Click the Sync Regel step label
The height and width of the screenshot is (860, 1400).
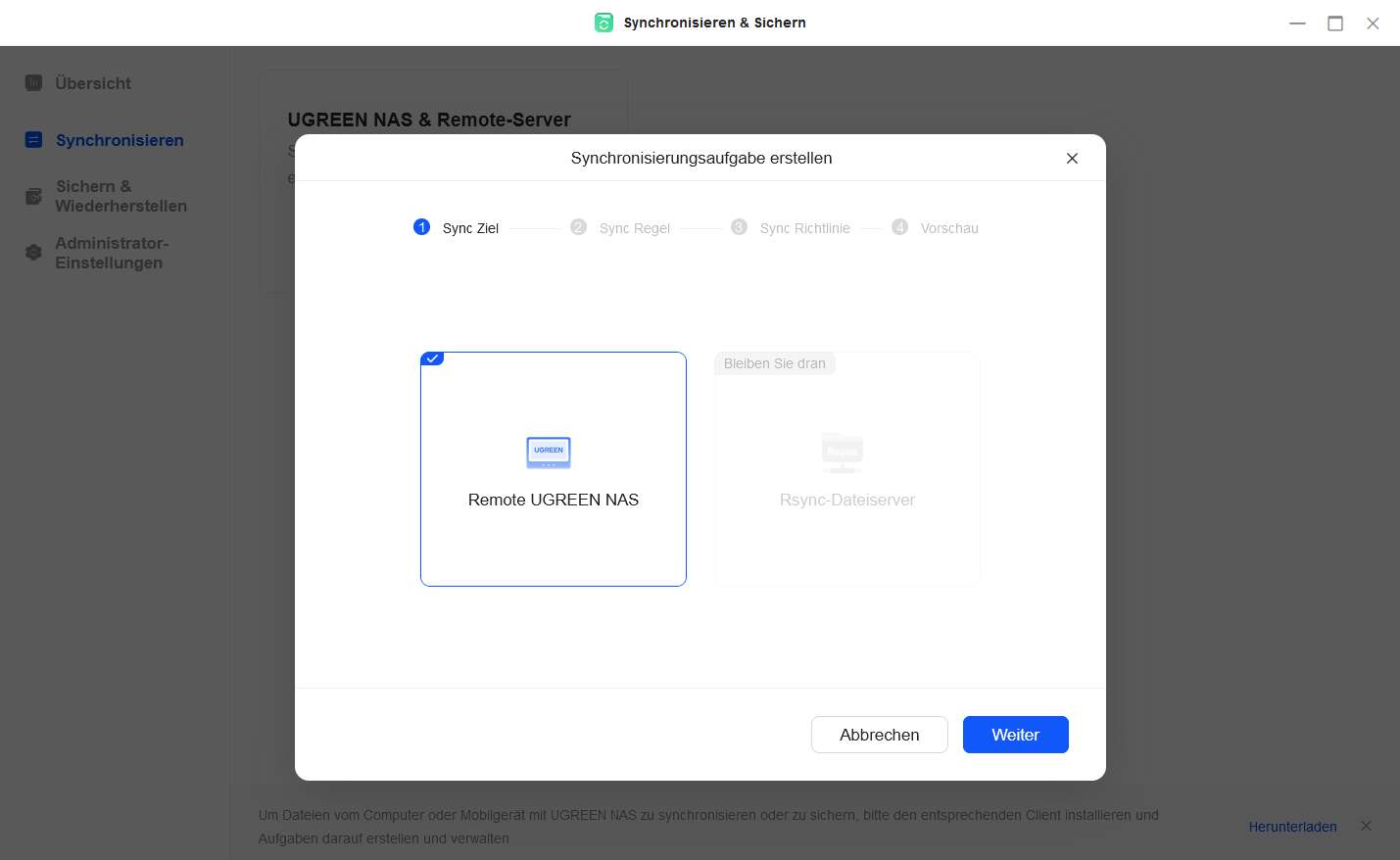coord(635,228)
